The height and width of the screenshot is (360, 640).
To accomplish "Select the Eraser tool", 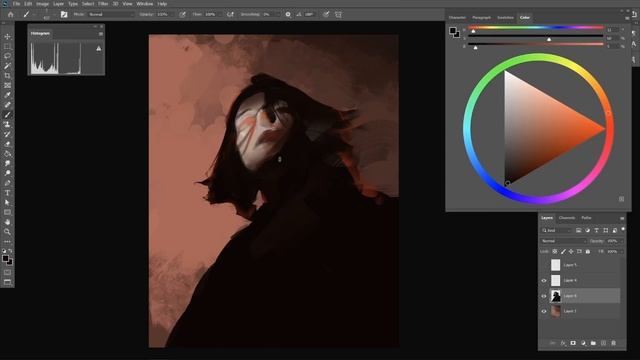I will 7,144.
